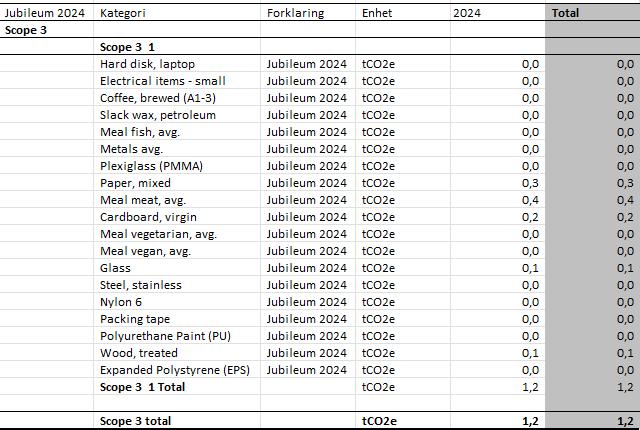Click the 'Scope 3 total' cell
640x430 pixels.
point(136,422)
